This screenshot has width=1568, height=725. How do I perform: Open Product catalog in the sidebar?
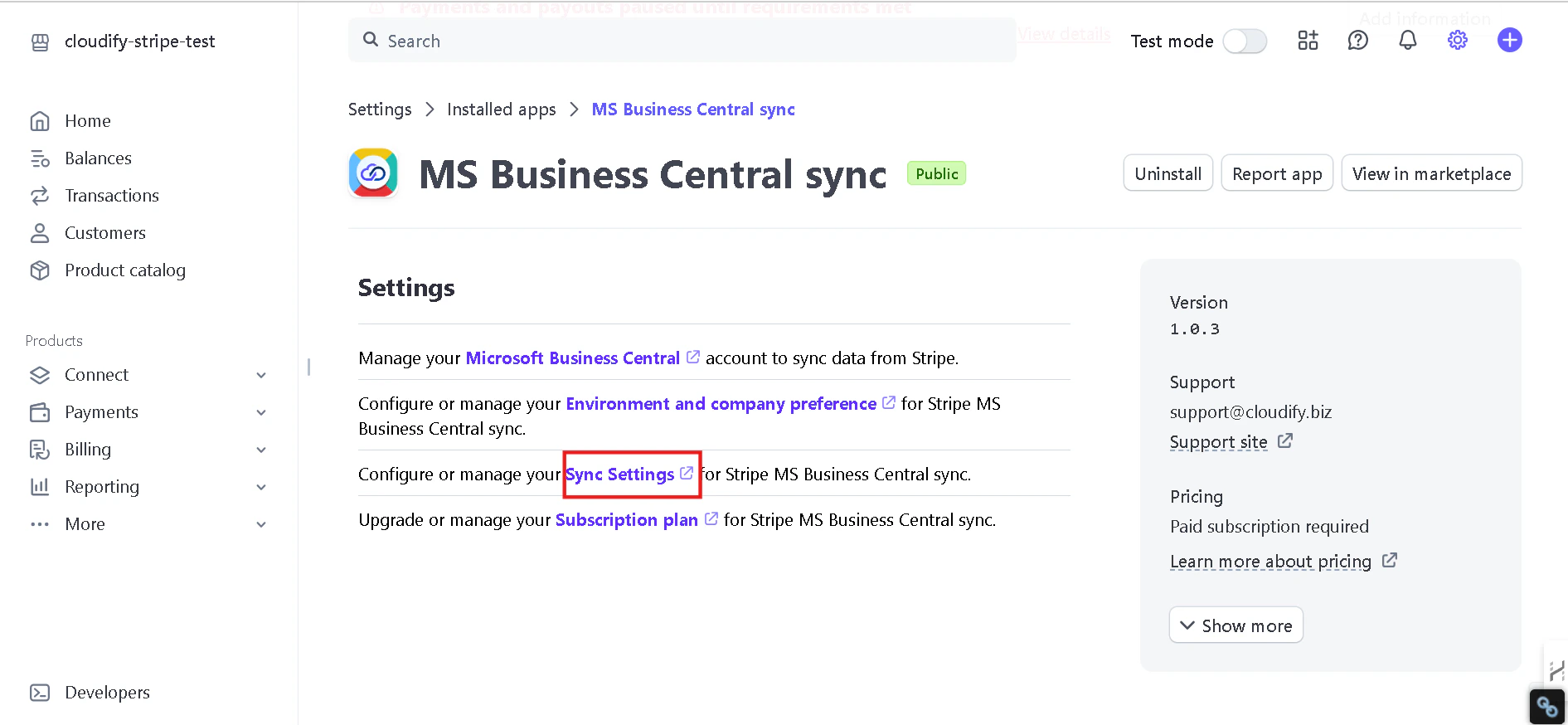point(125,270)
